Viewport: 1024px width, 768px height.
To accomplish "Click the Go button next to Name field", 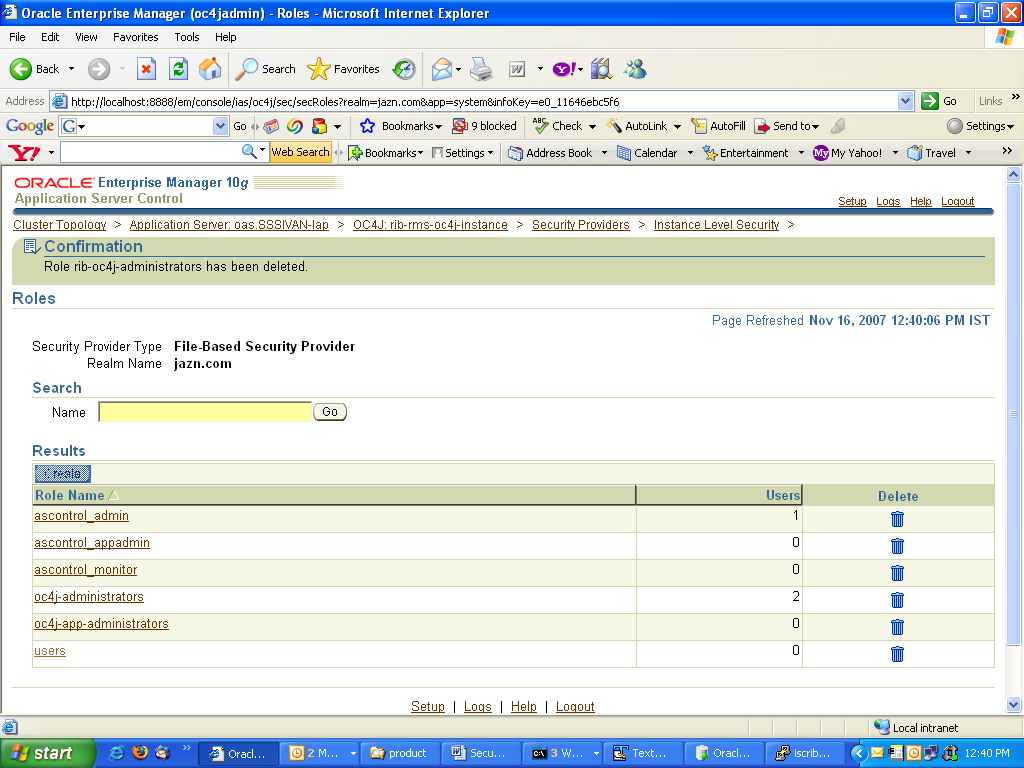I will pyautogui.click(x=330, y=412).
